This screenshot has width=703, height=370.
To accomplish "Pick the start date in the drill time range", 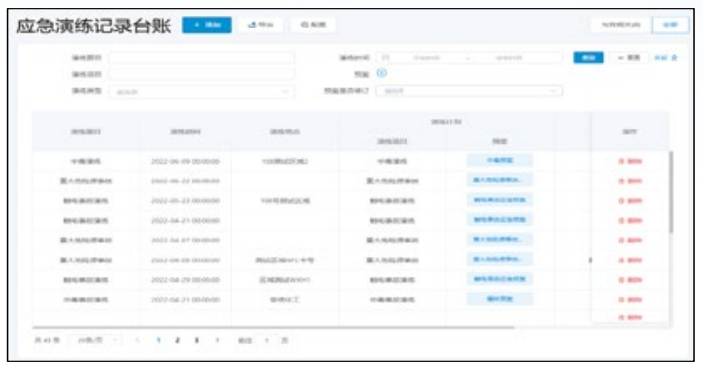I will pos(426,58).
